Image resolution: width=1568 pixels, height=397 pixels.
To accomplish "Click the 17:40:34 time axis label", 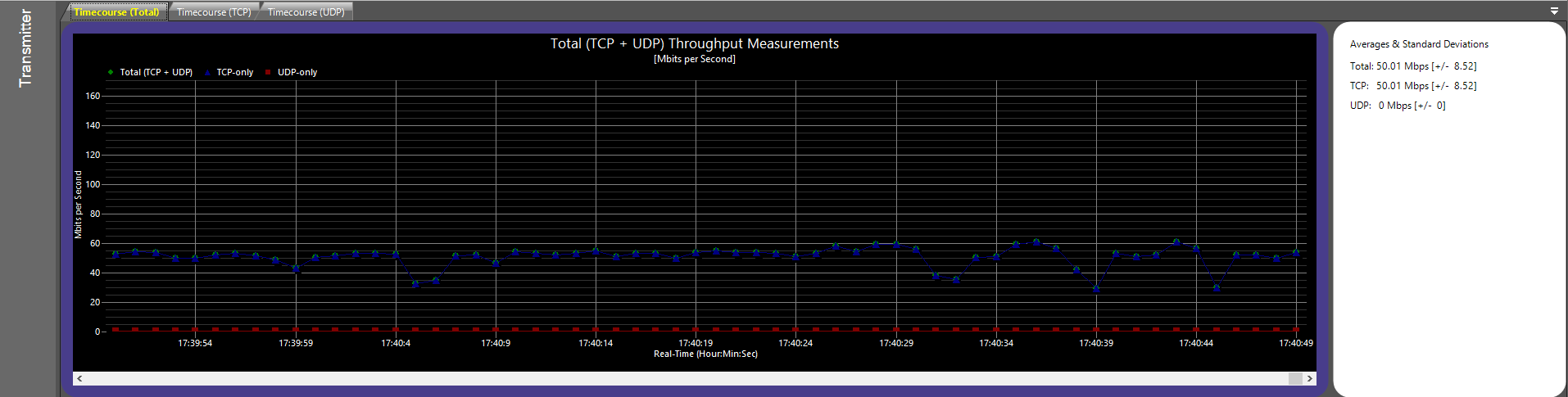I will [x=996, y=343].
